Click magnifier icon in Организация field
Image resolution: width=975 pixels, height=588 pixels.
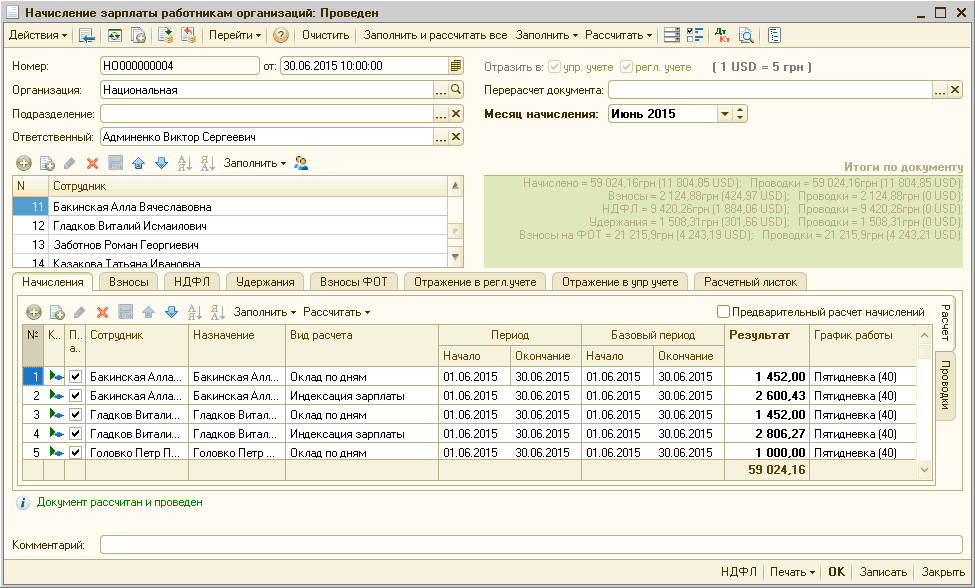click(456, 90)
